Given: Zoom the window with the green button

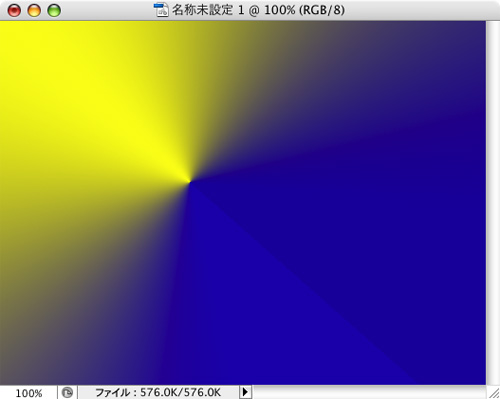Looking at the screenshot, I should pos(54,10).
